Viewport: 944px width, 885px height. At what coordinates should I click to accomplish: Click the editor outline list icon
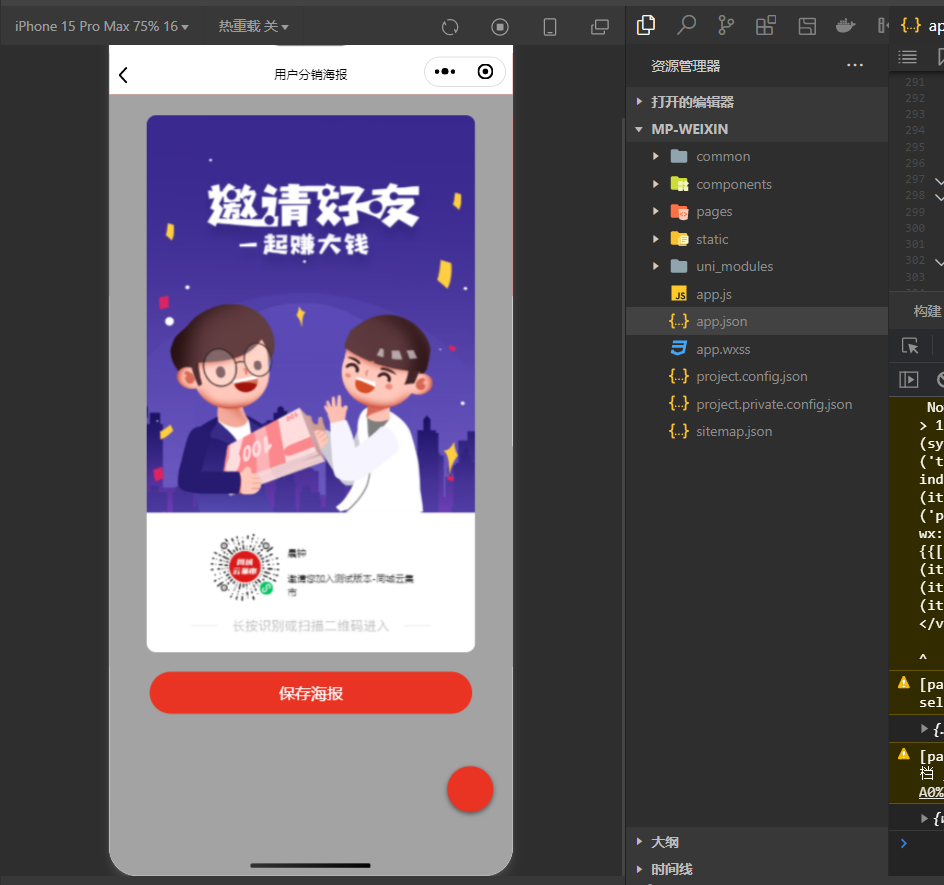[x=907, y=57]
